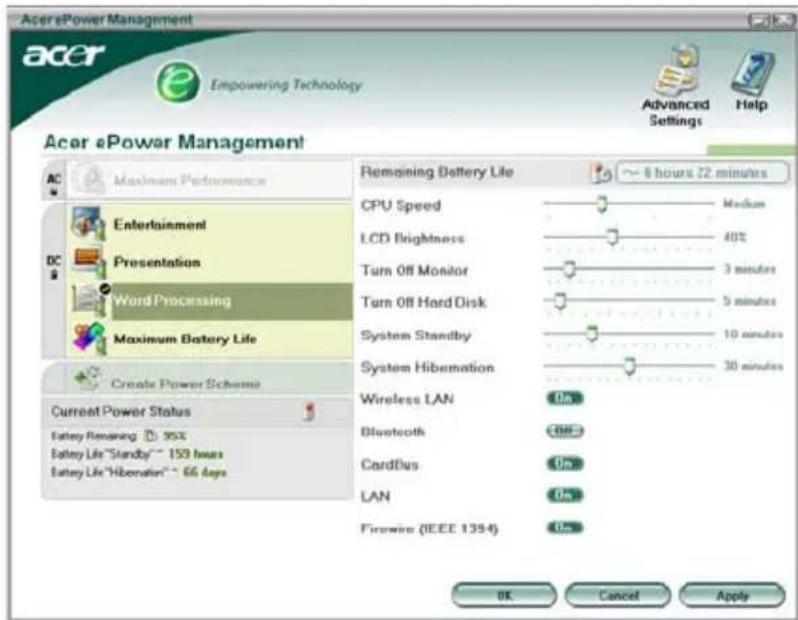Close the ePower Management window
Viewport: 798px width, 620px height.
[783, 20]
